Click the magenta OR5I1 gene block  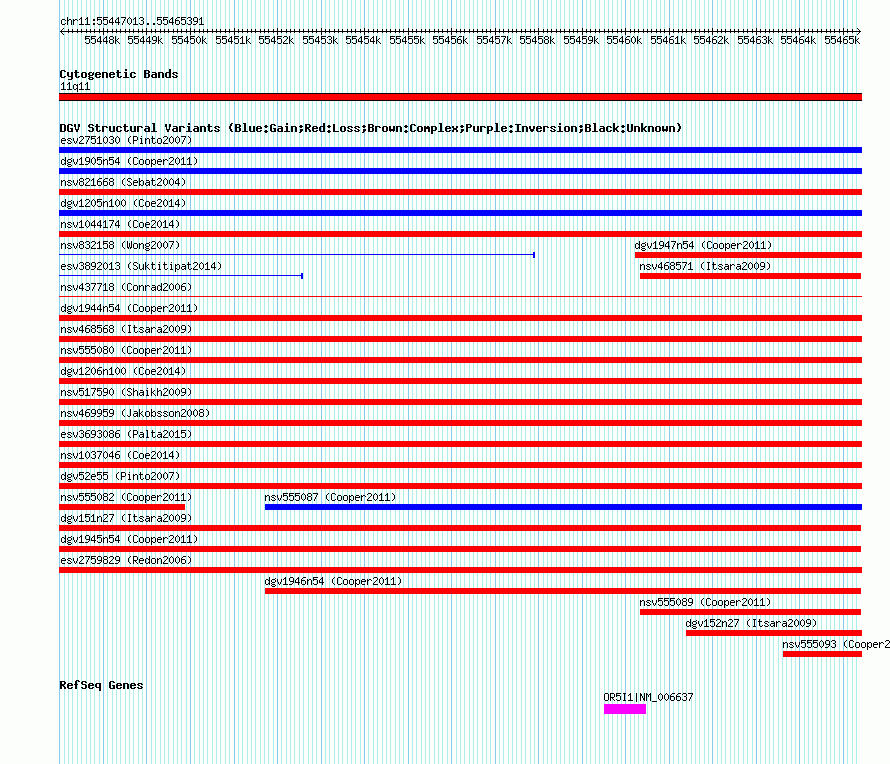coord(625,709)
